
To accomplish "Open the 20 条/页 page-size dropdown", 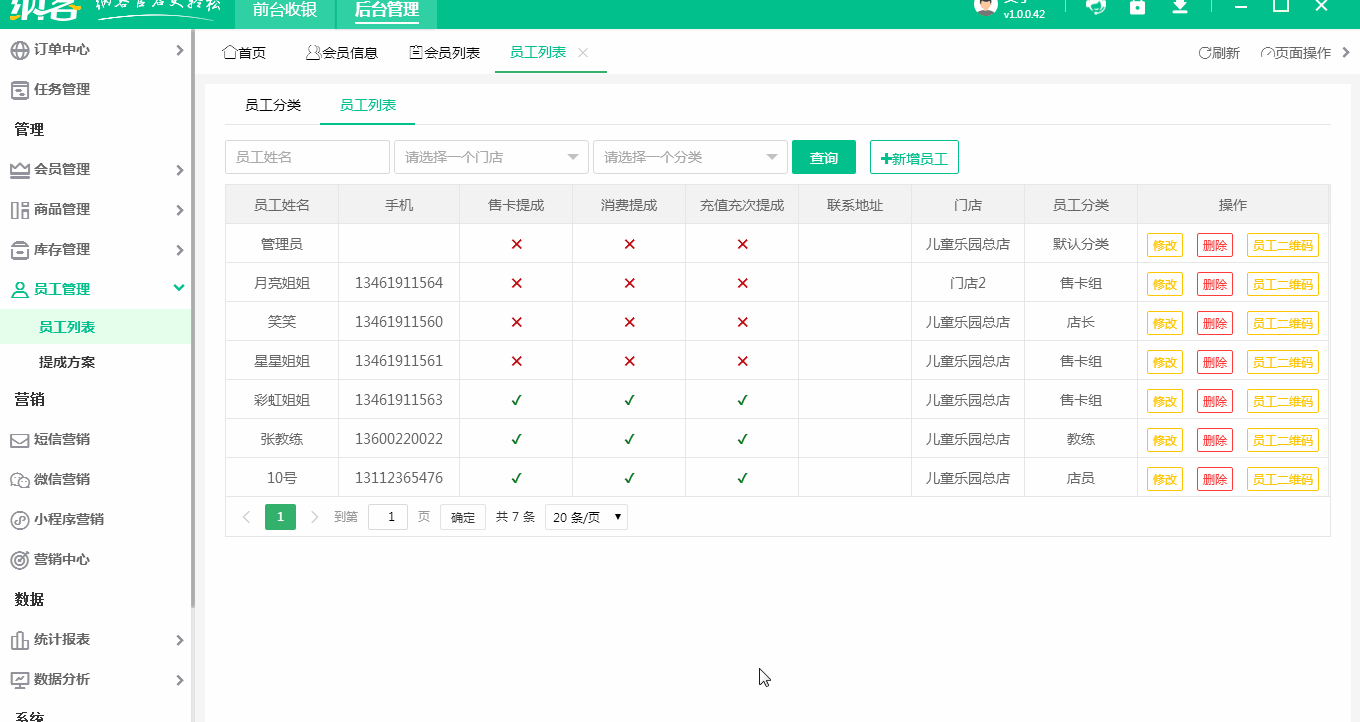I will (x=586, y=517).
